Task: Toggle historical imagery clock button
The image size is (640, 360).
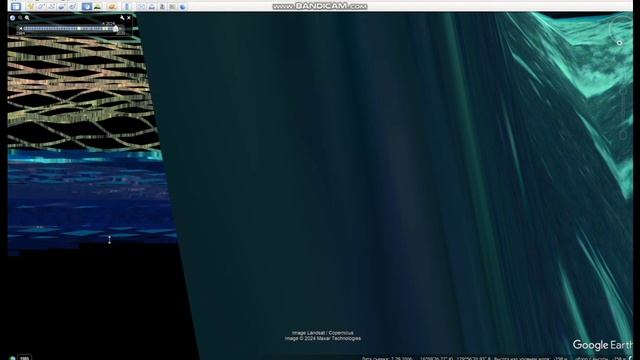Action: (x=87, y=7)
